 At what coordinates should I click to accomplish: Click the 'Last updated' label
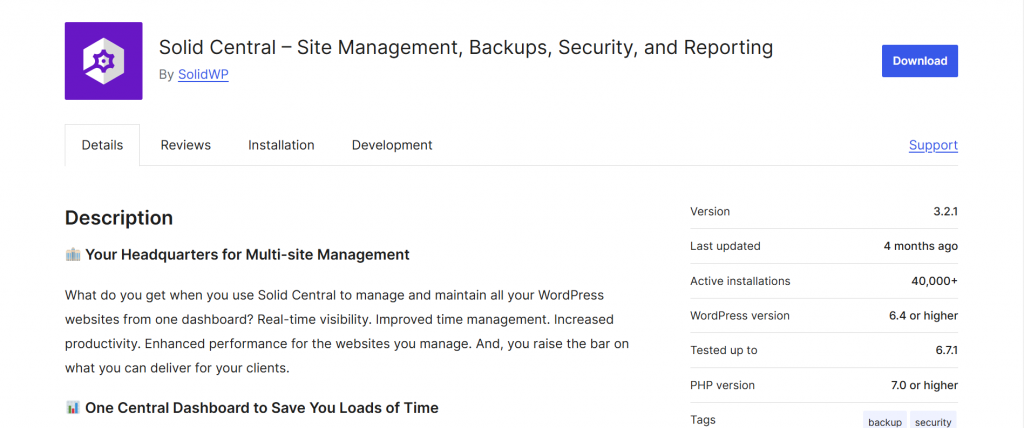click(725, 246)
